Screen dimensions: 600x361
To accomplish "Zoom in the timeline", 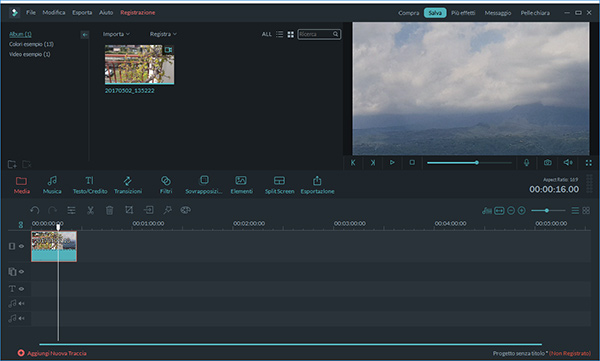I will pyautogui.click(x=522, y=211).
